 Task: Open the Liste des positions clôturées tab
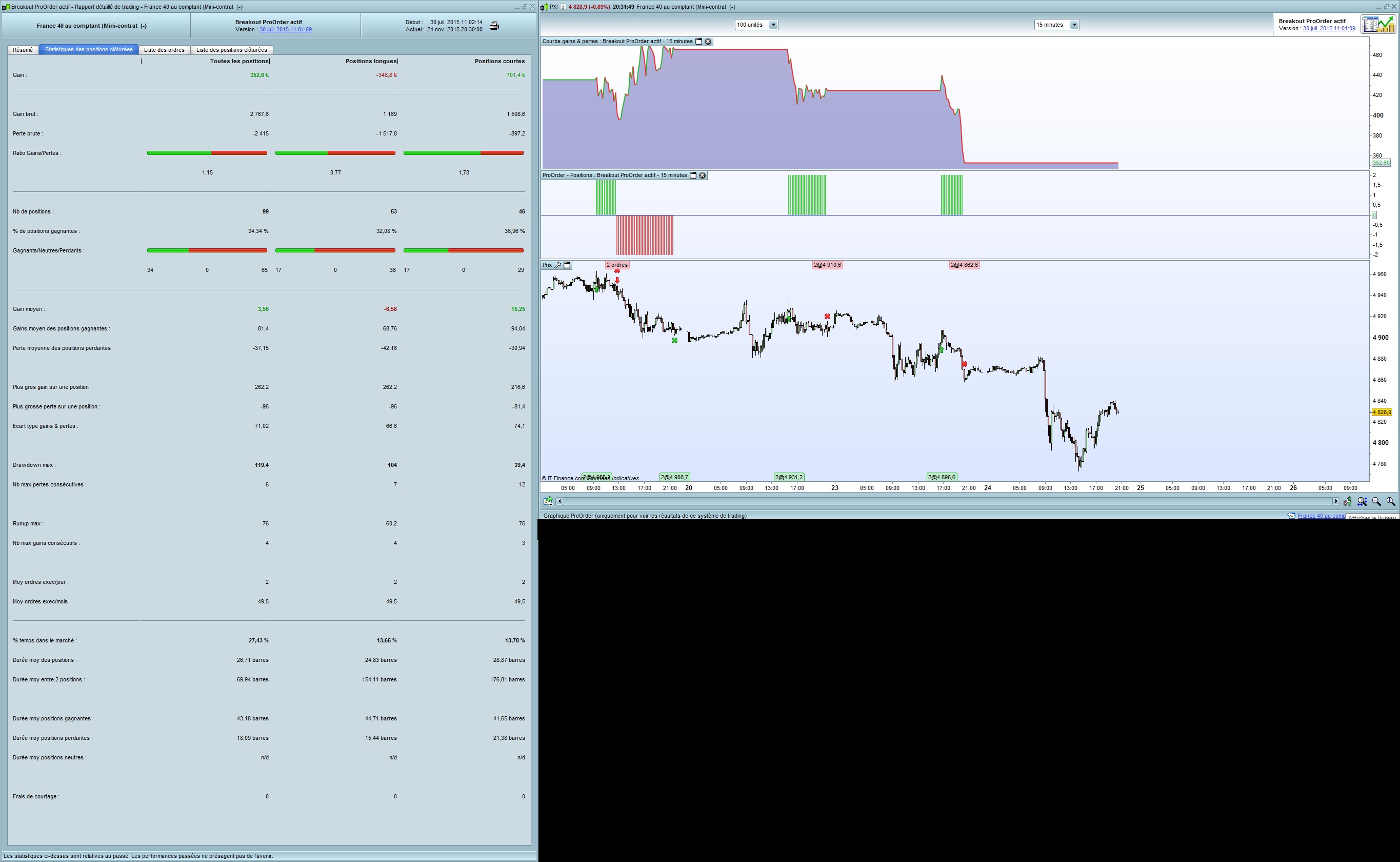tap(231, 50)
